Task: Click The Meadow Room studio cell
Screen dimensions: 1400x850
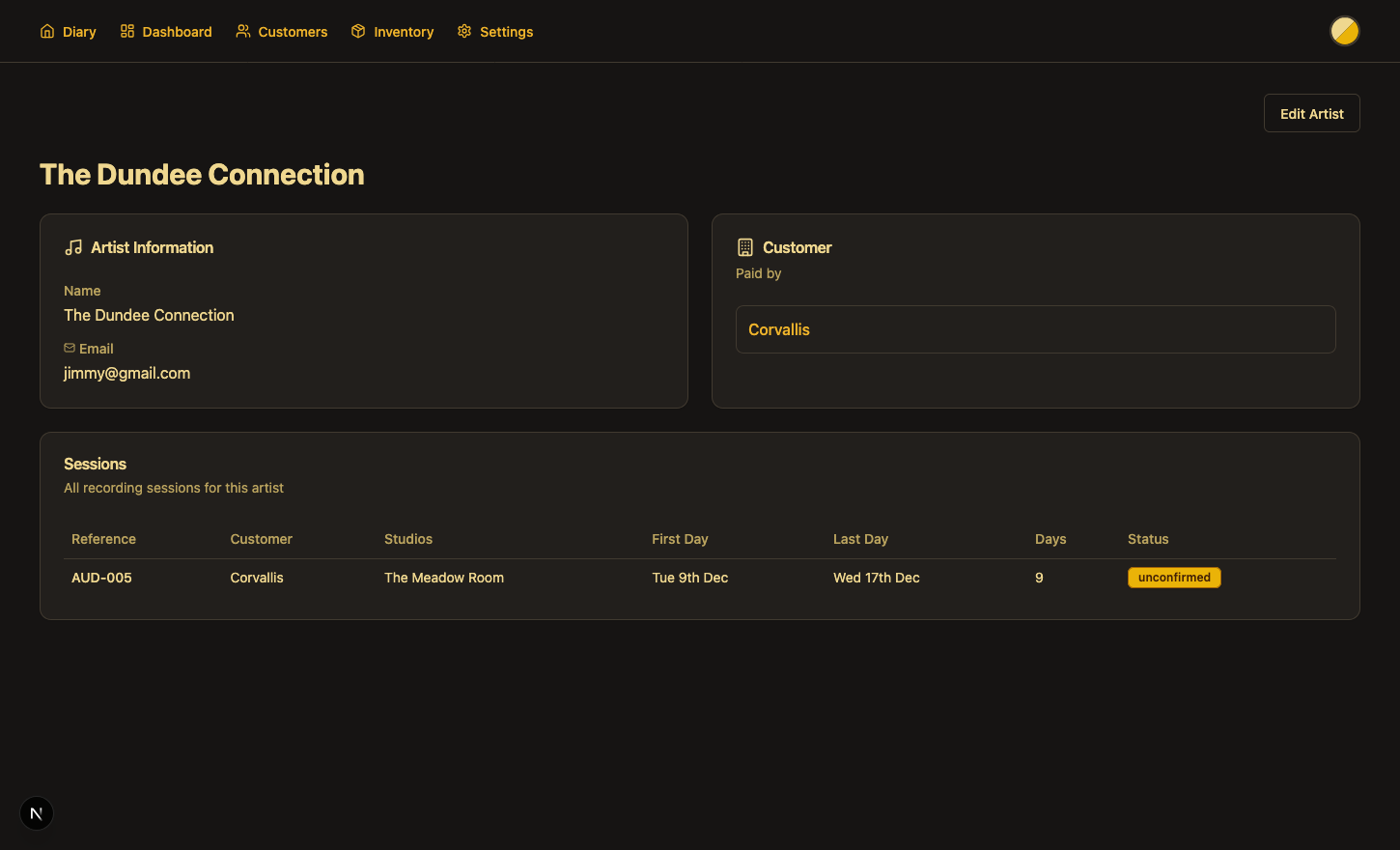Action: pos(444,578)
